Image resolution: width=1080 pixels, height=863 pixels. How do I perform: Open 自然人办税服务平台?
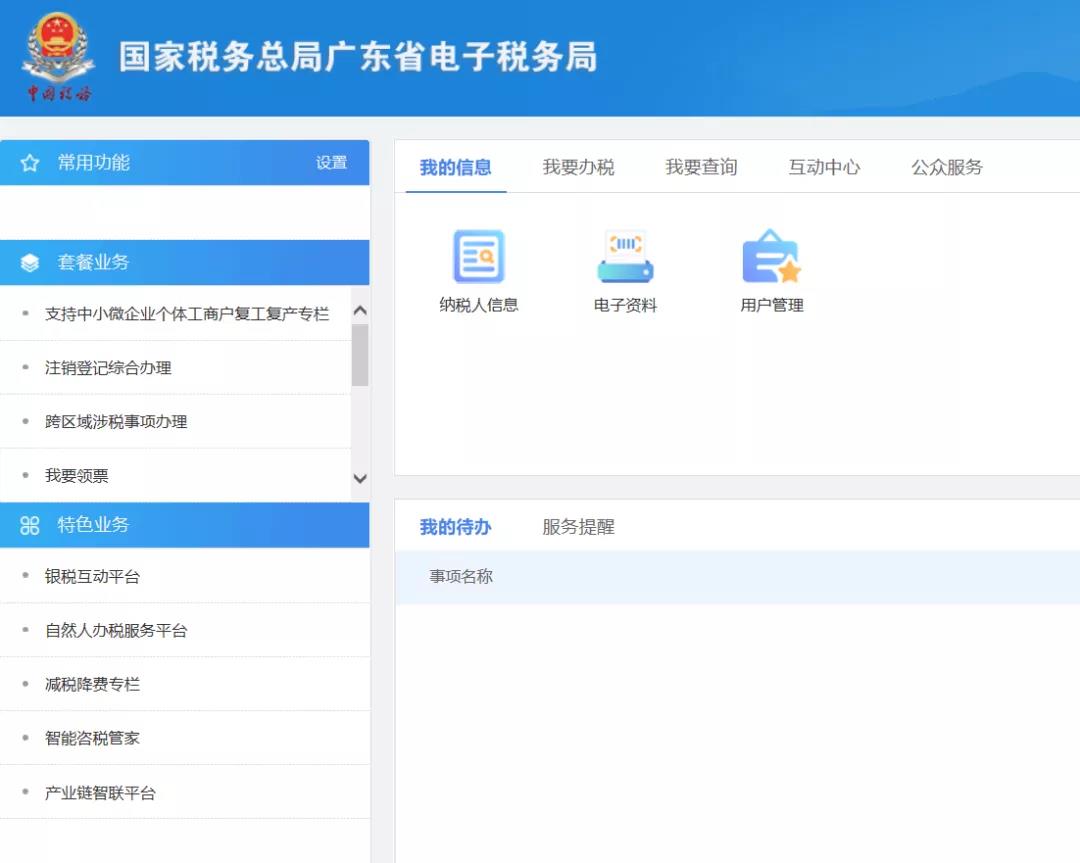(x=116, y=630)
